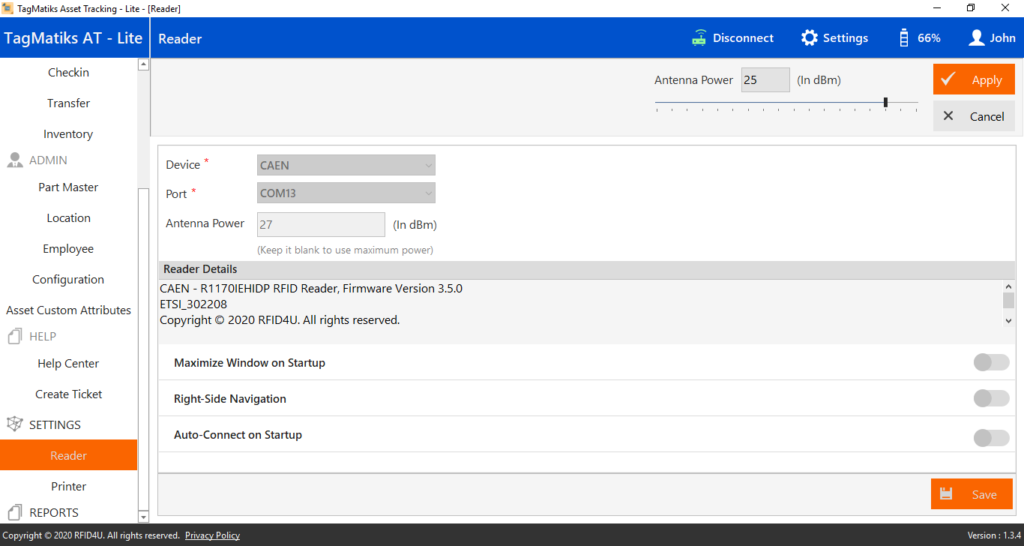Screen dimensions: 1024x546
Task: Open the Printer settings page
Action: coord(69,487)
